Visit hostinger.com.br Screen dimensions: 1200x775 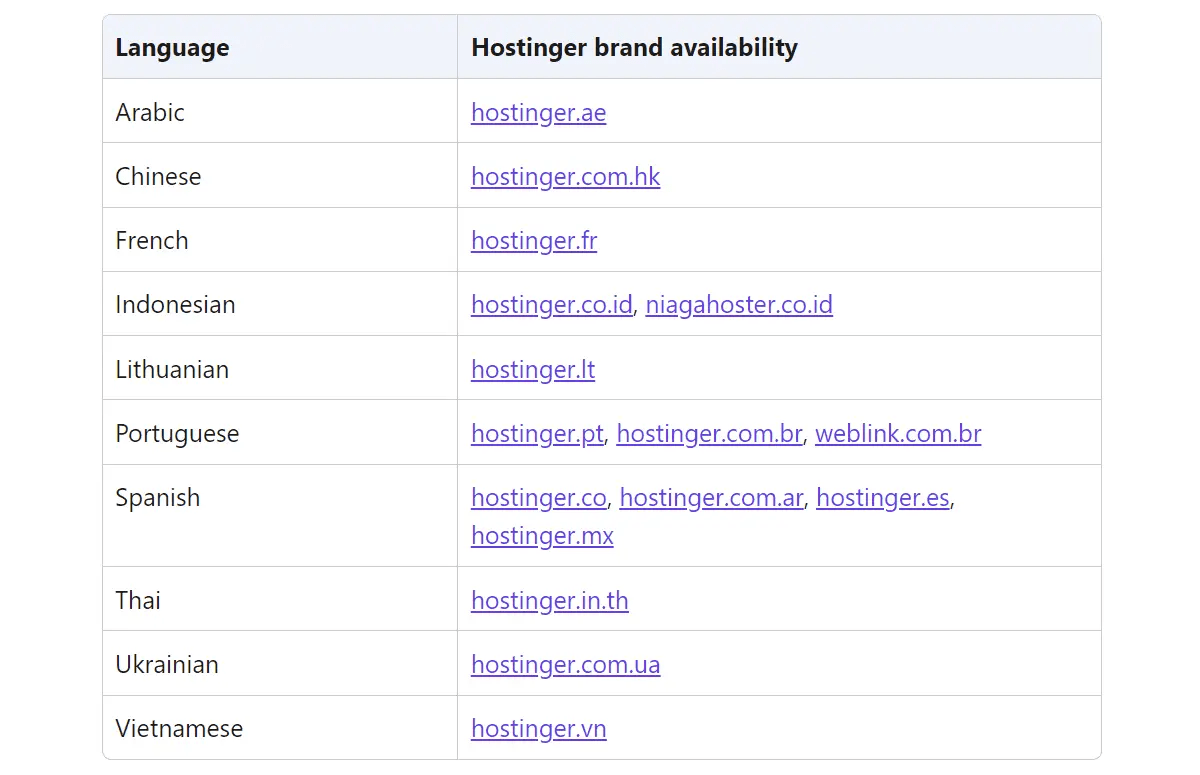pyautogui.click(x=709, y=434)
